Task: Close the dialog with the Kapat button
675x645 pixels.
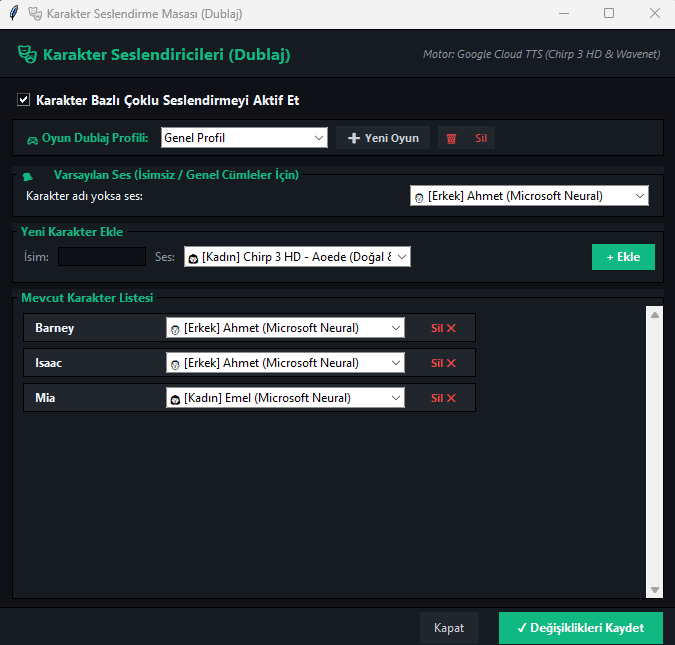Action: (x=449, y=628)
